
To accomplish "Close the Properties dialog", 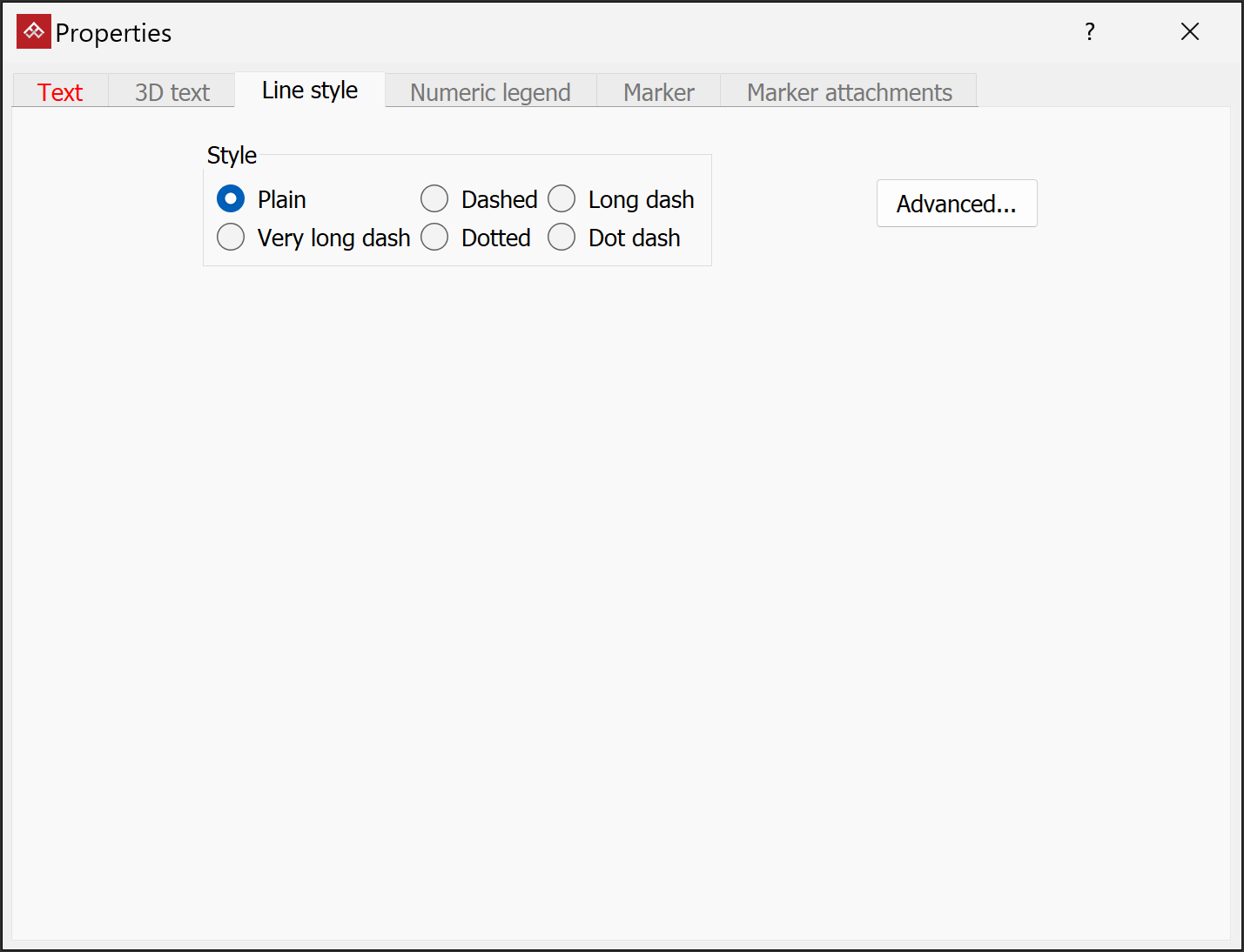I will click(x=1189, y=32).
